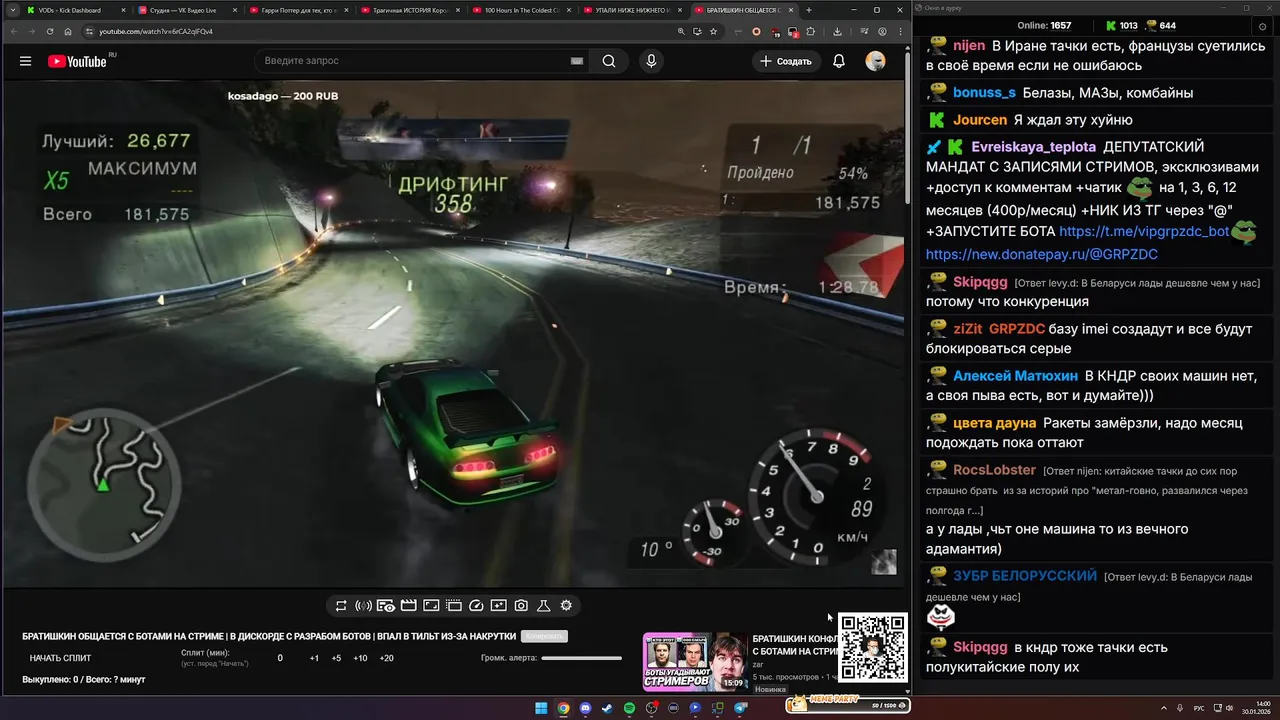Screen dimensions: 1280x720
Task: Adjust the Громк. алерта volume slider
Action: [581, 658]
